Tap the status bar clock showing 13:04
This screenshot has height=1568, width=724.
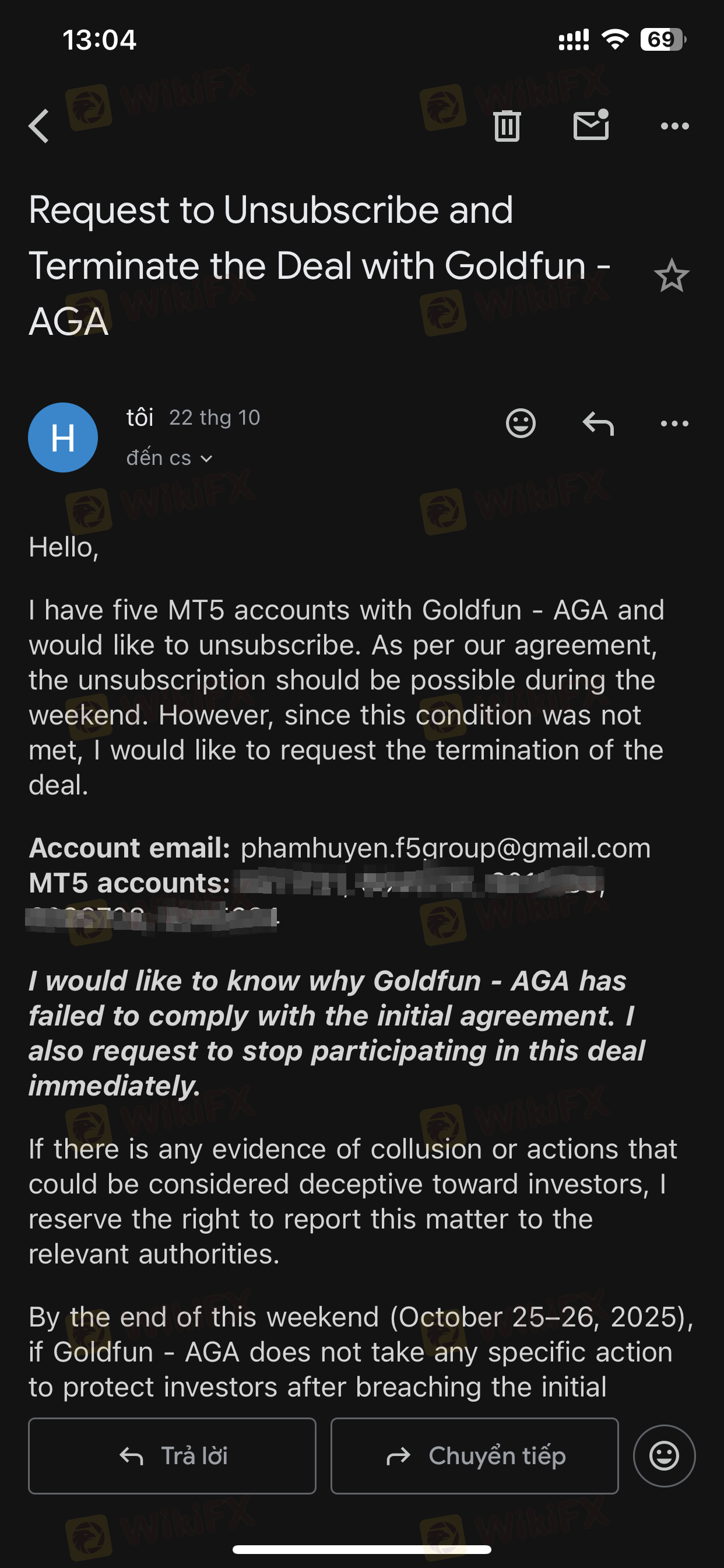pos(99,40)
